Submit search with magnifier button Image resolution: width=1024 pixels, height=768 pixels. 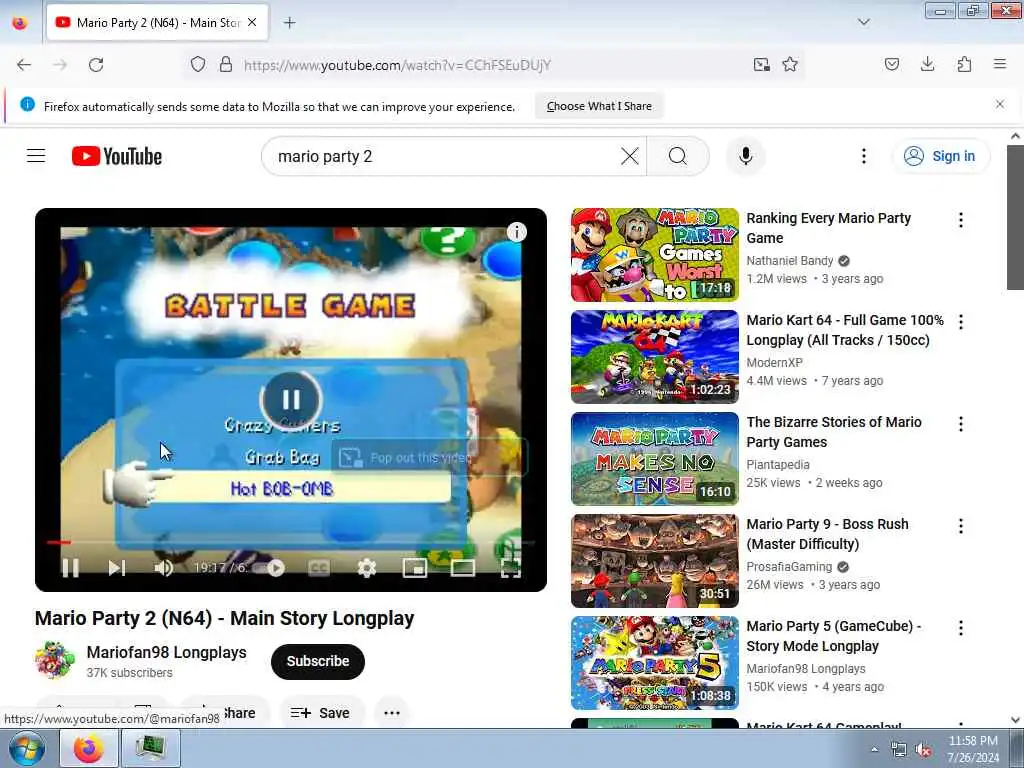tap(678, 156)
